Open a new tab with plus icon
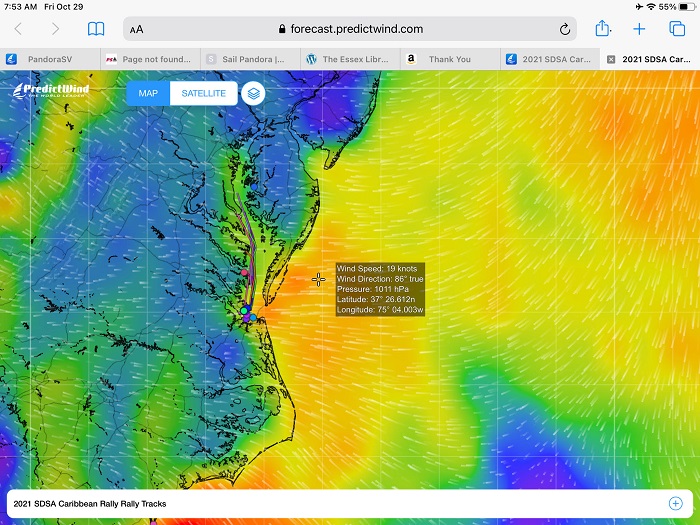 (640, 29)
